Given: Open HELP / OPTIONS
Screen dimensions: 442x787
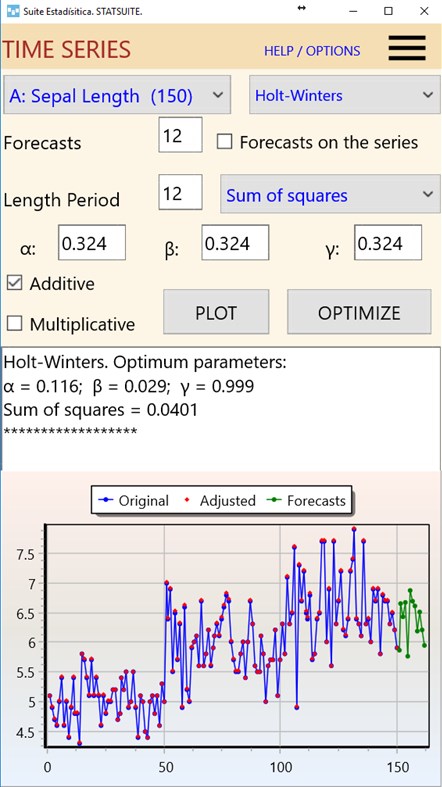Looking at the screenshot, I should point(312,51).
